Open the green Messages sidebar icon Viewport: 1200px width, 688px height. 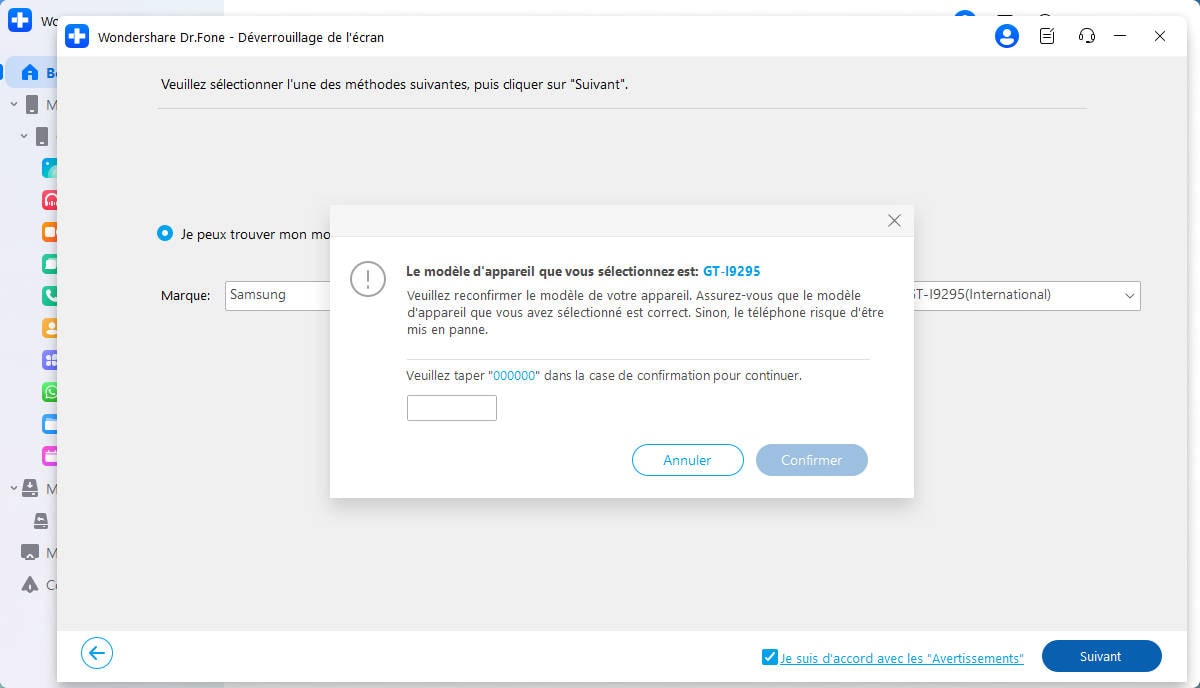pos(49,264)
